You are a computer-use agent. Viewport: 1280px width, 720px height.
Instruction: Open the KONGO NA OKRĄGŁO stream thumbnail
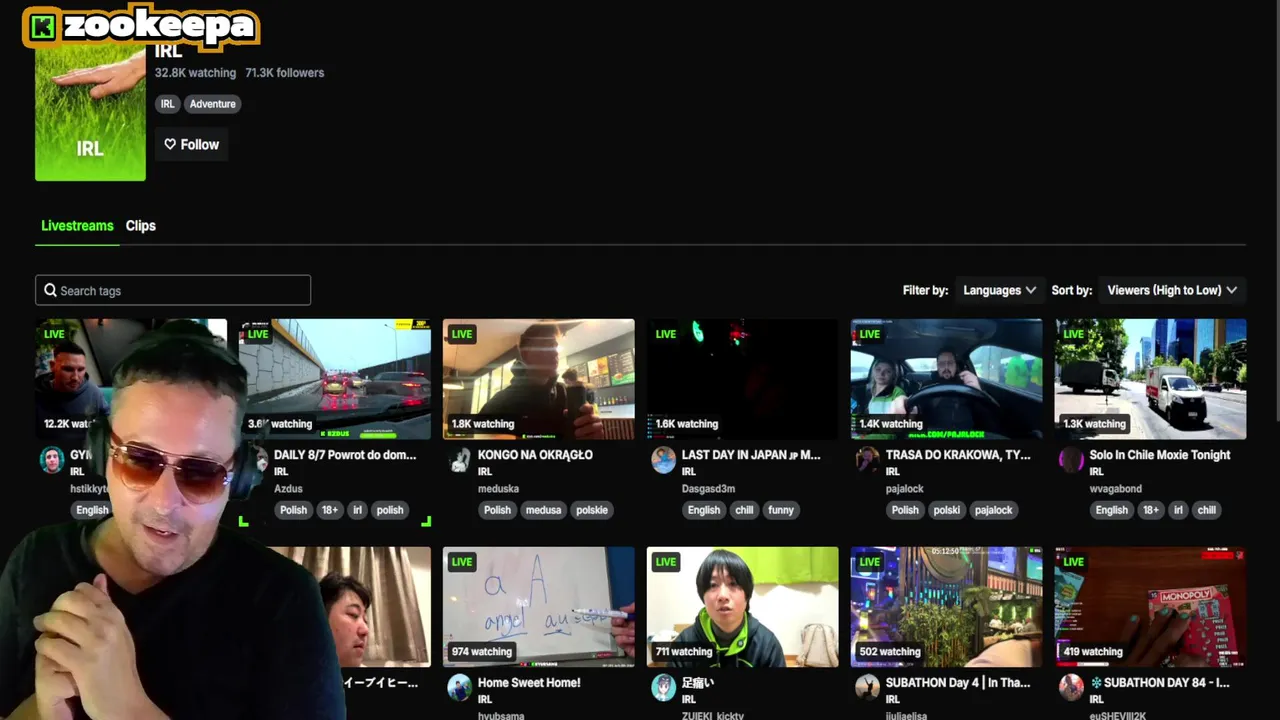pyautogui.click(x=539, y=379)
